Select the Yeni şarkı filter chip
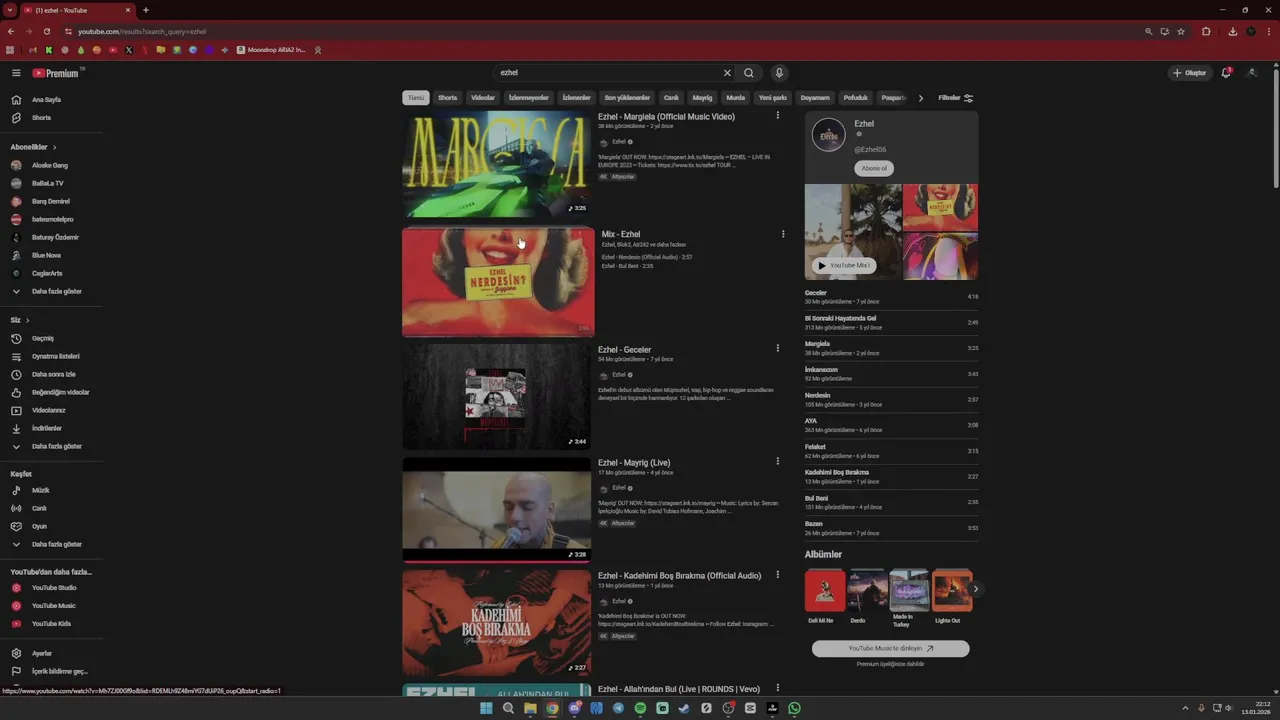Screen dimensions: 1280x720 point(772,98)
